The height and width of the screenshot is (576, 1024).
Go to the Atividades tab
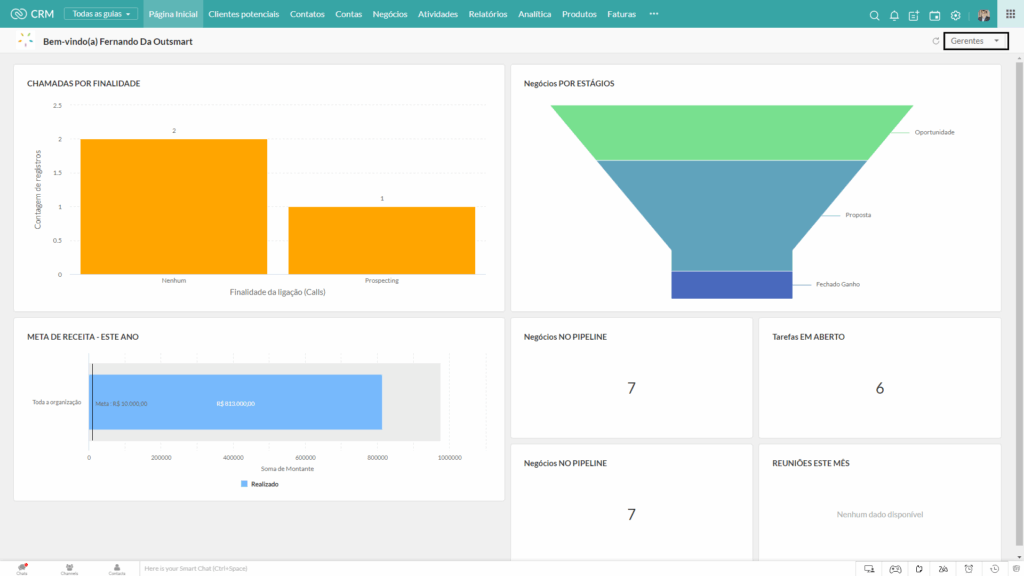[x=438, y=14]
